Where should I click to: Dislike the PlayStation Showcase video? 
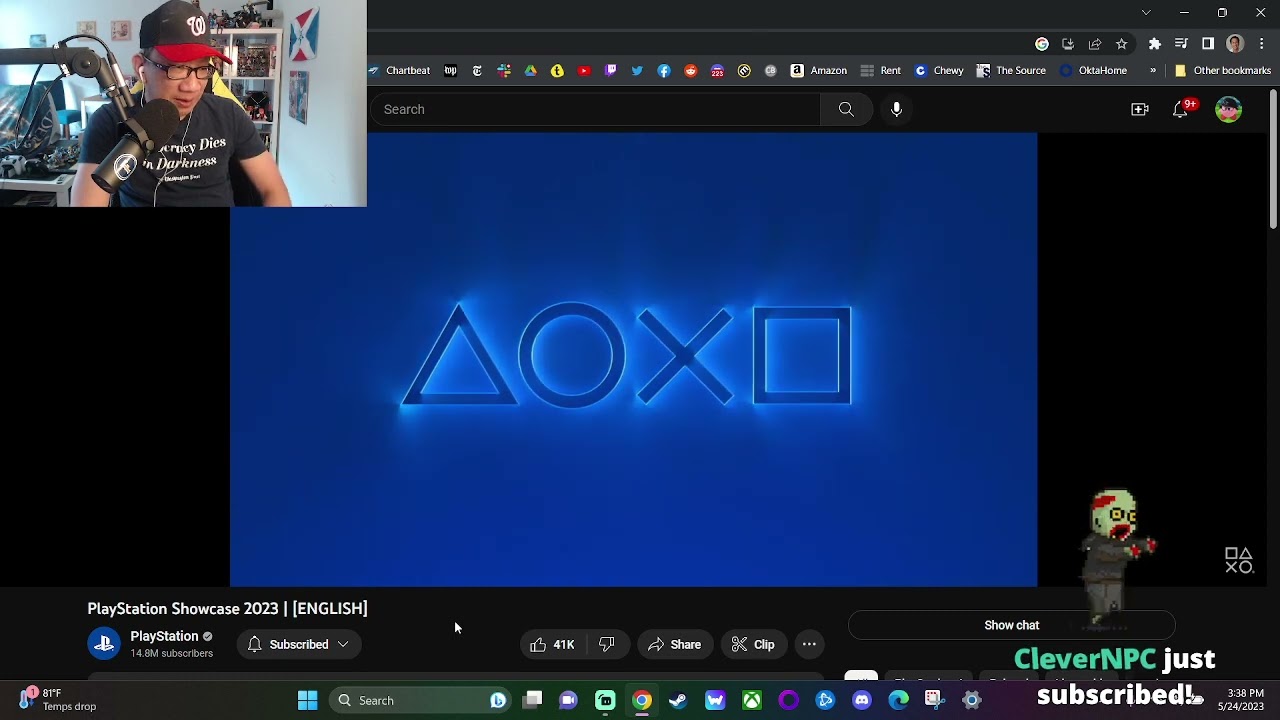click(606, 645)
